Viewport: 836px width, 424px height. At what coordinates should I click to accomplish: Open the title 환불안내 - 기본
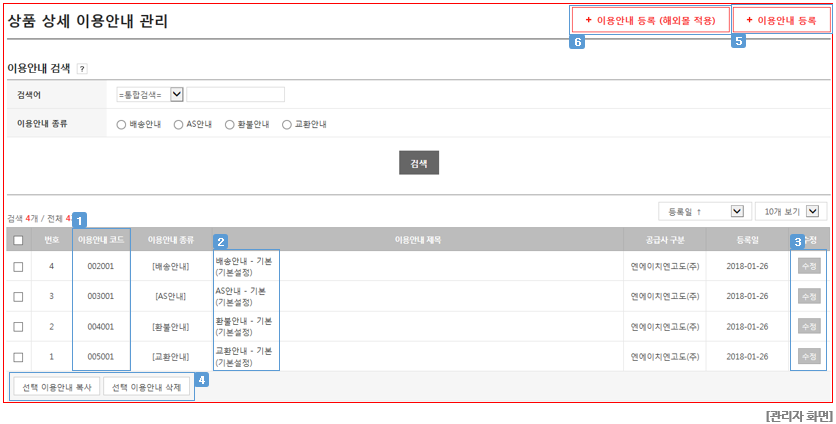coord(244,321)
